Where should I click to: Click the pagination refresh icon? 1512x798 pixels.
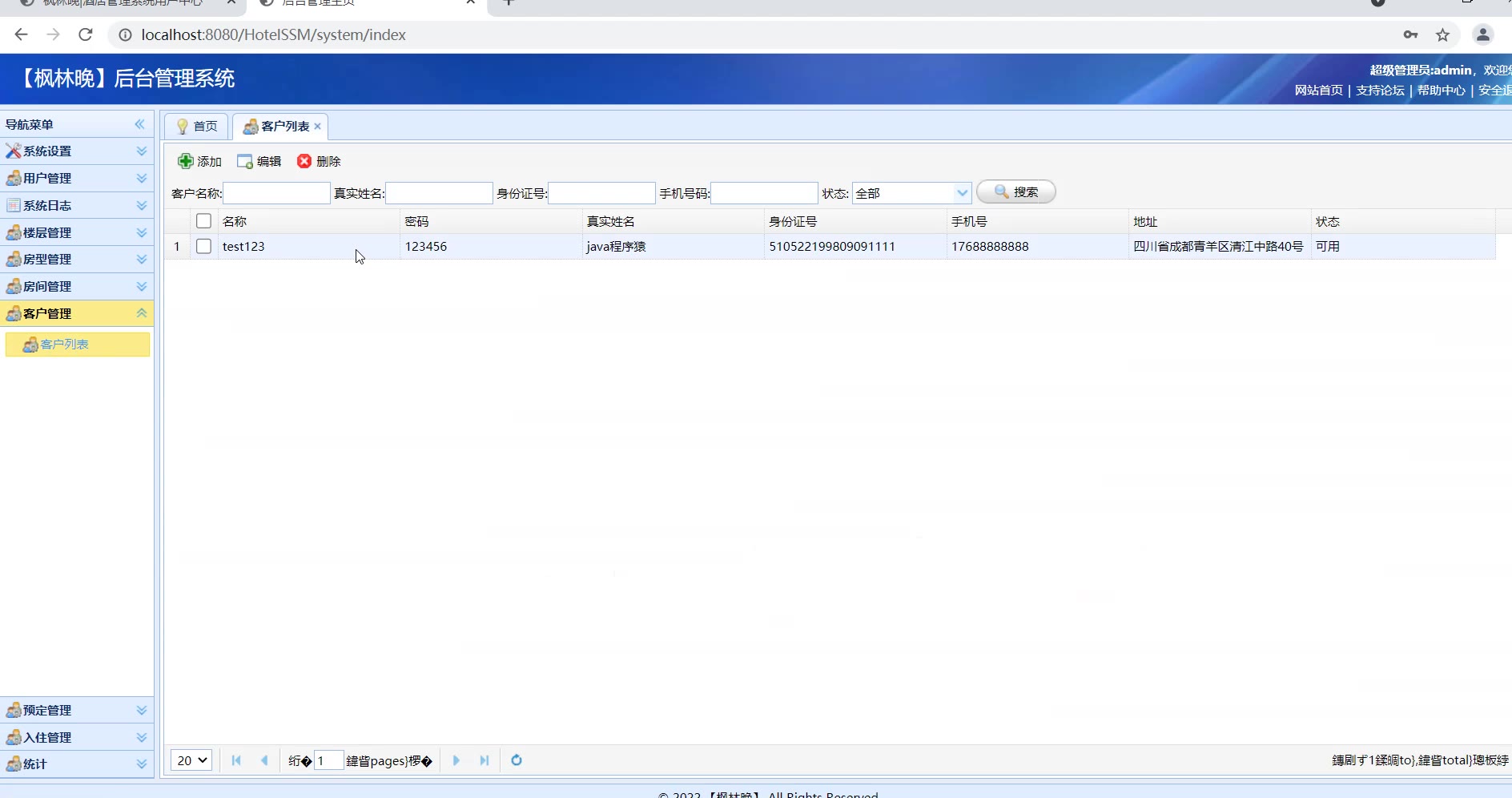517,760
